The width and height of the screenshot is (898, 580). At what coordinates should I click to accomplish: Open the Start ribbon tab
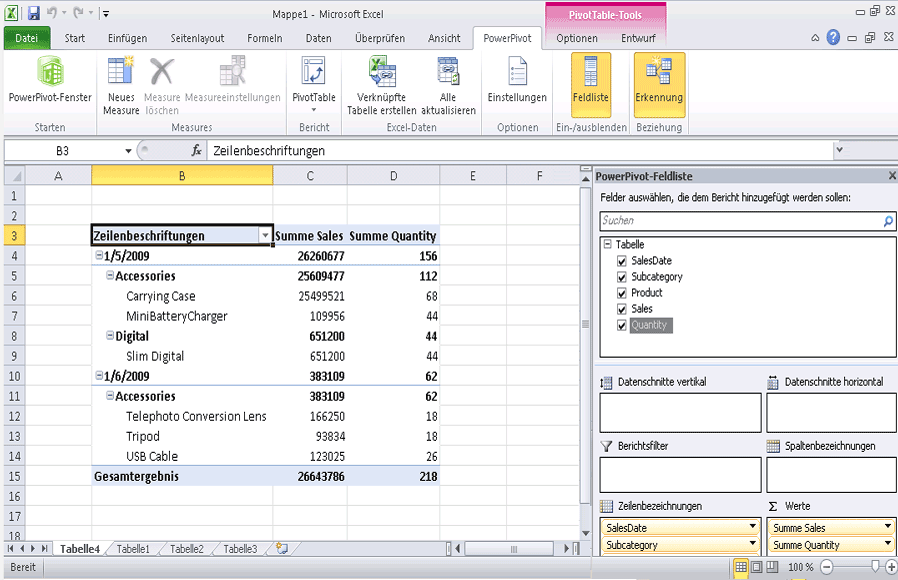coord(77,37)
